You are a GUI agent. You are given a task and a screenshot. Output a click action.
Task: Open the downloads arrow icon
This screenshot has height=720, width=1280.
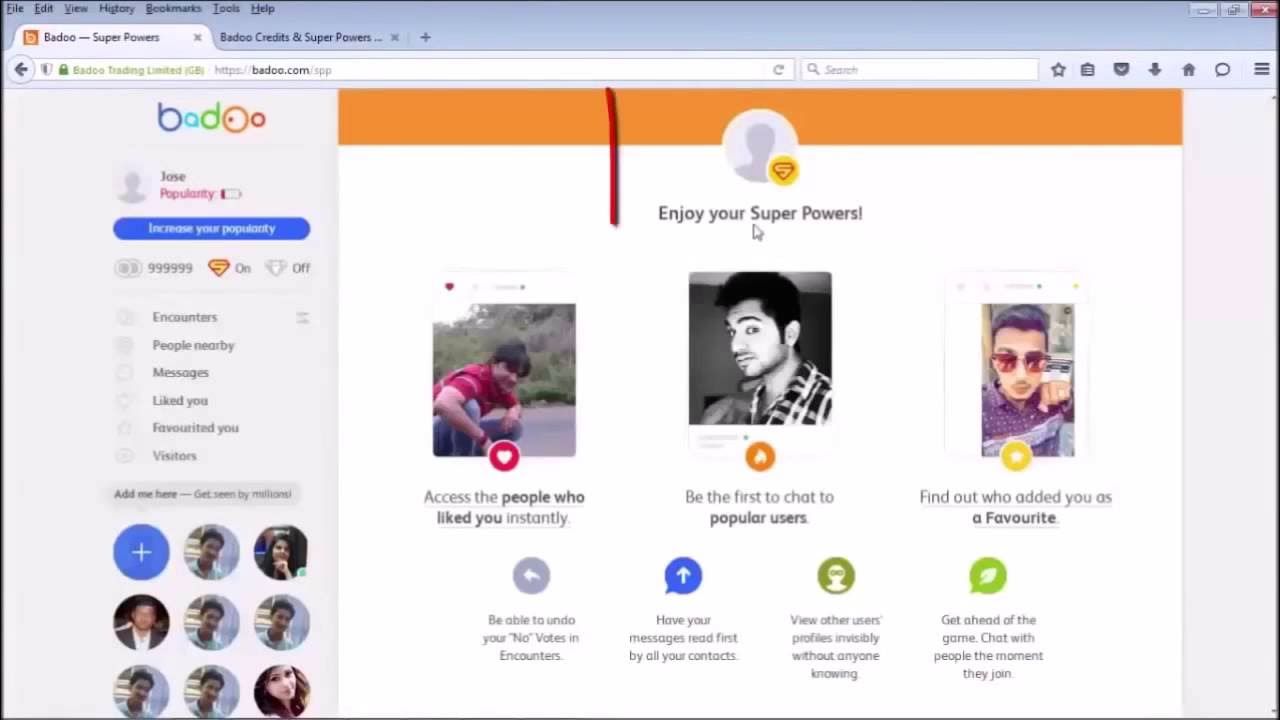click(1155, 70)
